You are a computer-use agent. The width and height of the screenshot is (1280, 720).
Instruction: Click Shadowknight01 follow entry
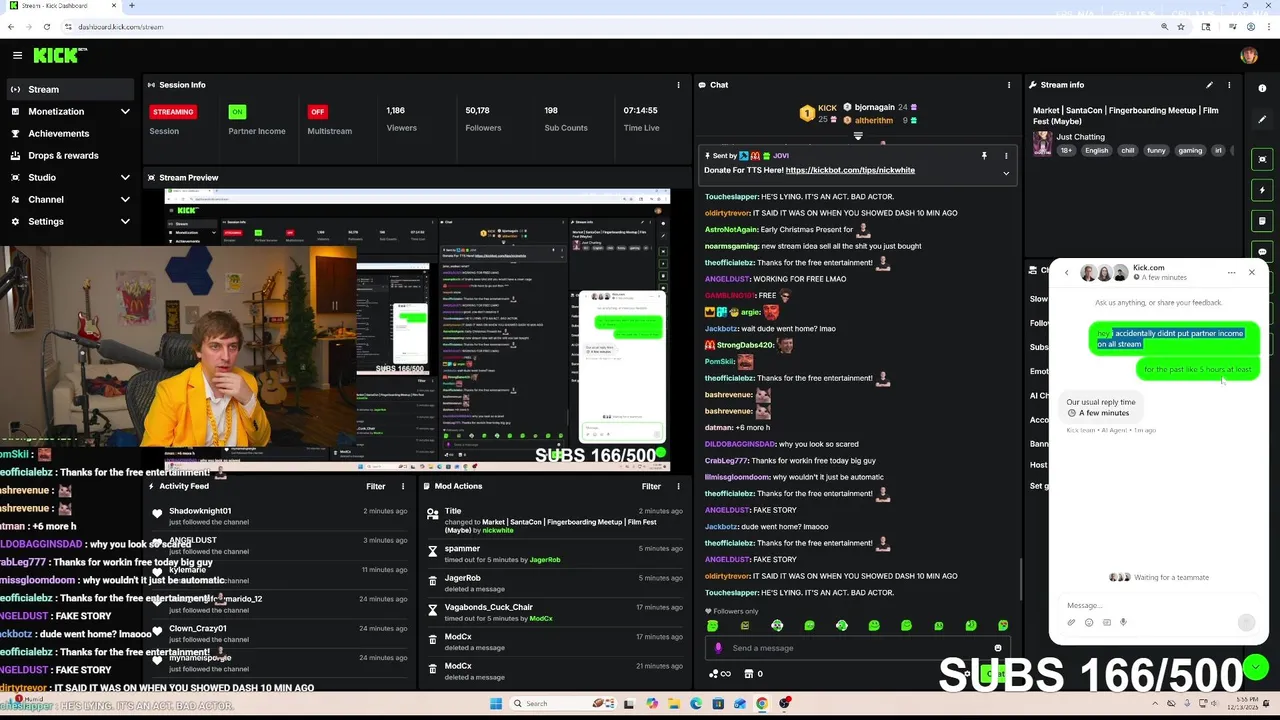click(x=279, y=516)
